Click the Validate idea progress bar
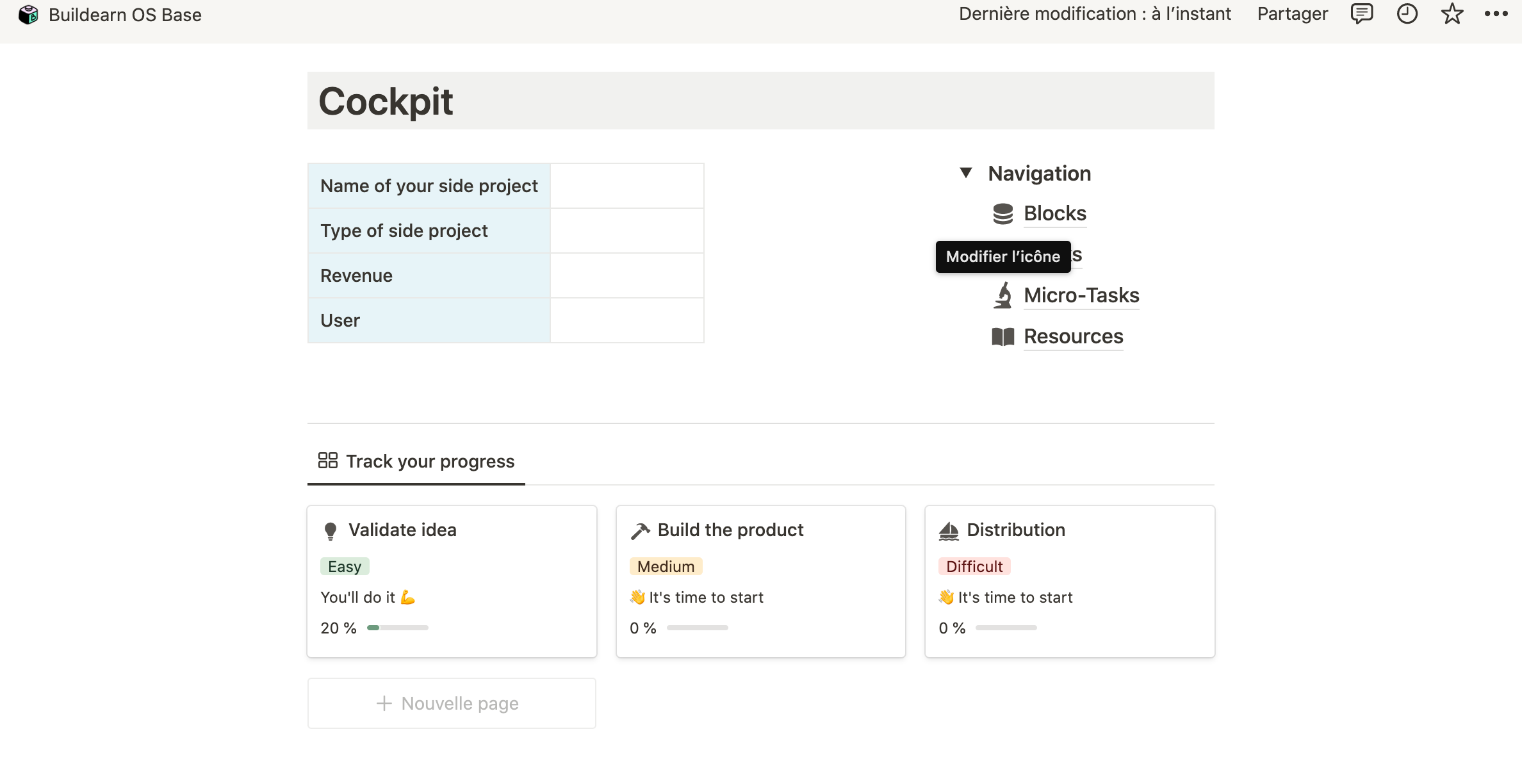 pyautogui.click(x=397, y=628)
